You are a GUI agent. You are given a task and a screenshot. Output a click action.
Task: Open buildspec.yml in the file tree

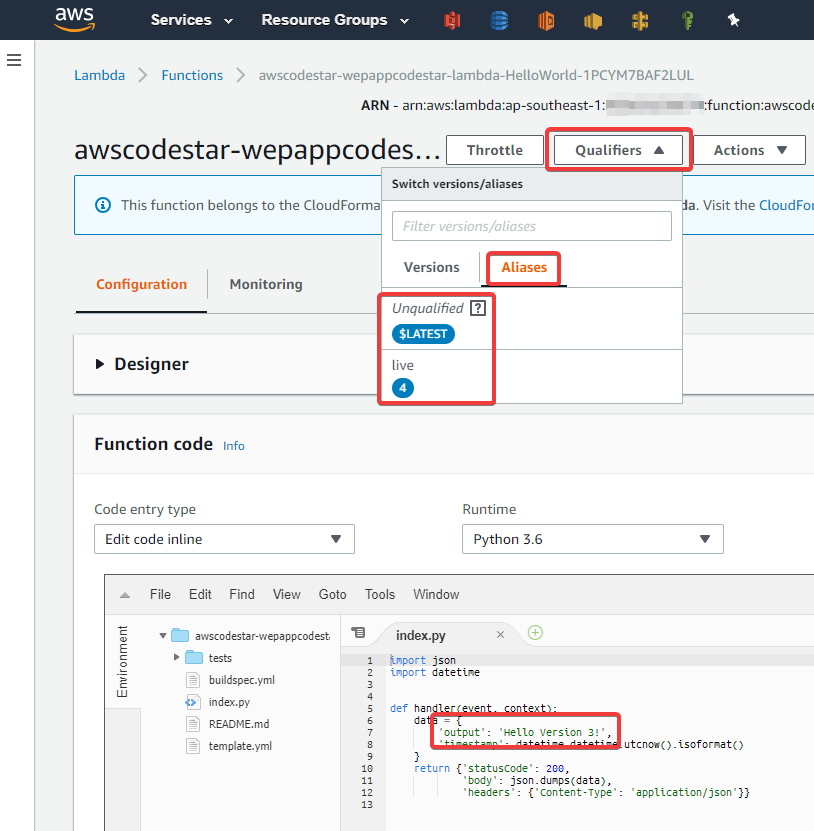click(x=242, y=680)
